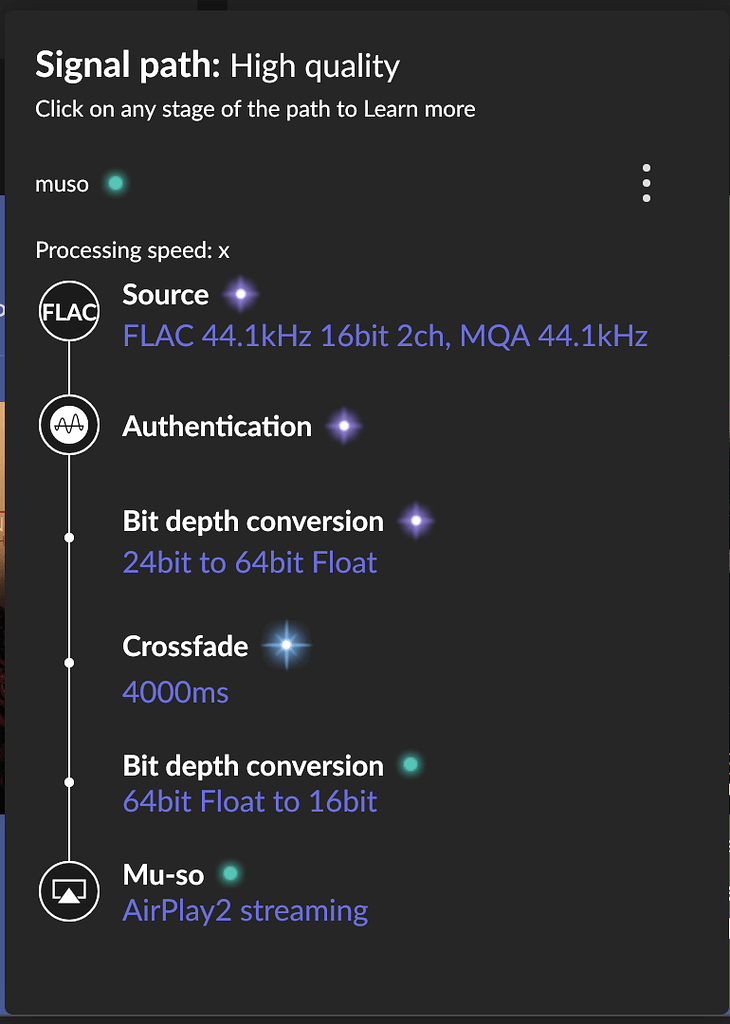Click the green dot next to muso
Screen dimensions: 730x1024
point(116,183)
